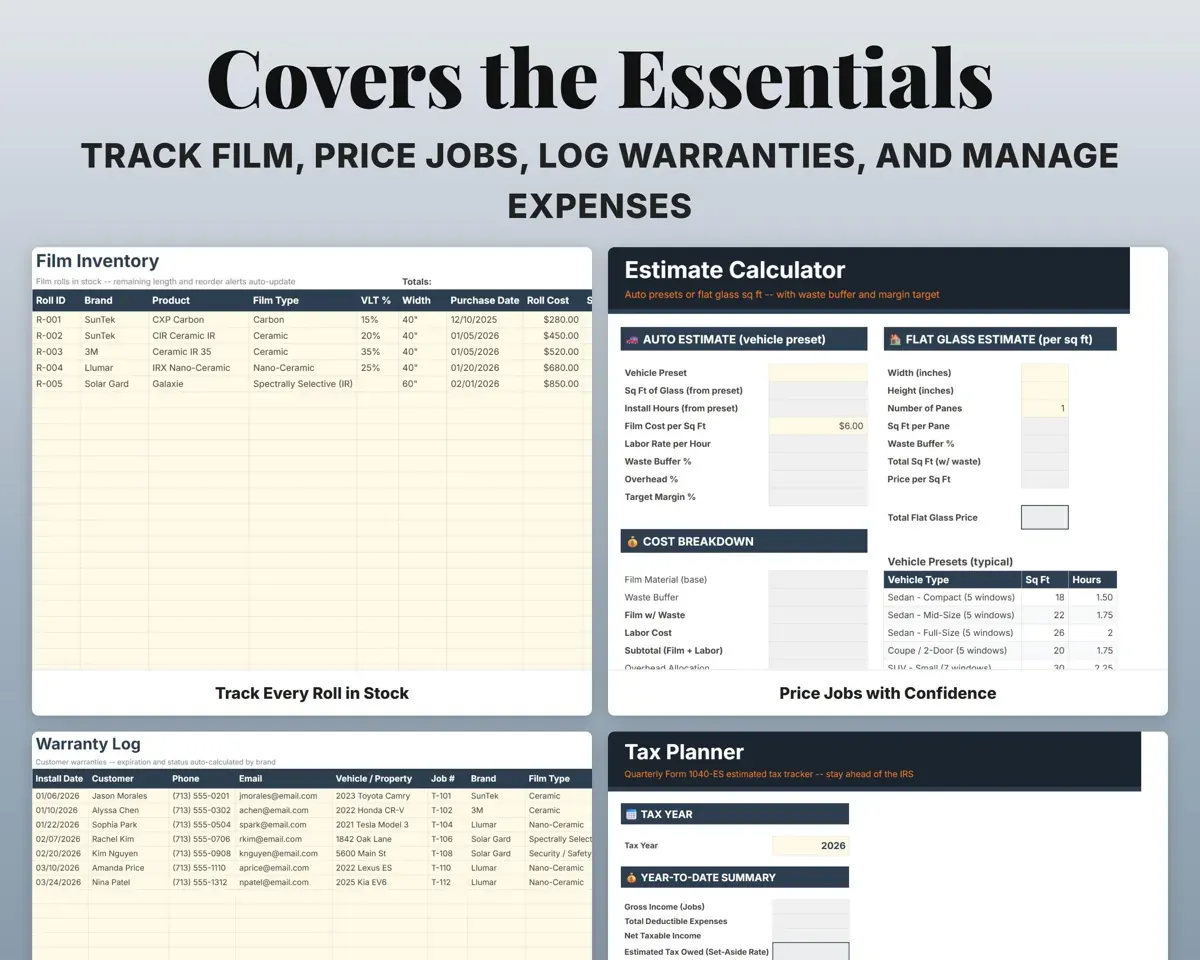This screenshot has width=1200, height=960.
Task: Click the money bag icon beside COST BREAKDOWN
Action: 632,542
